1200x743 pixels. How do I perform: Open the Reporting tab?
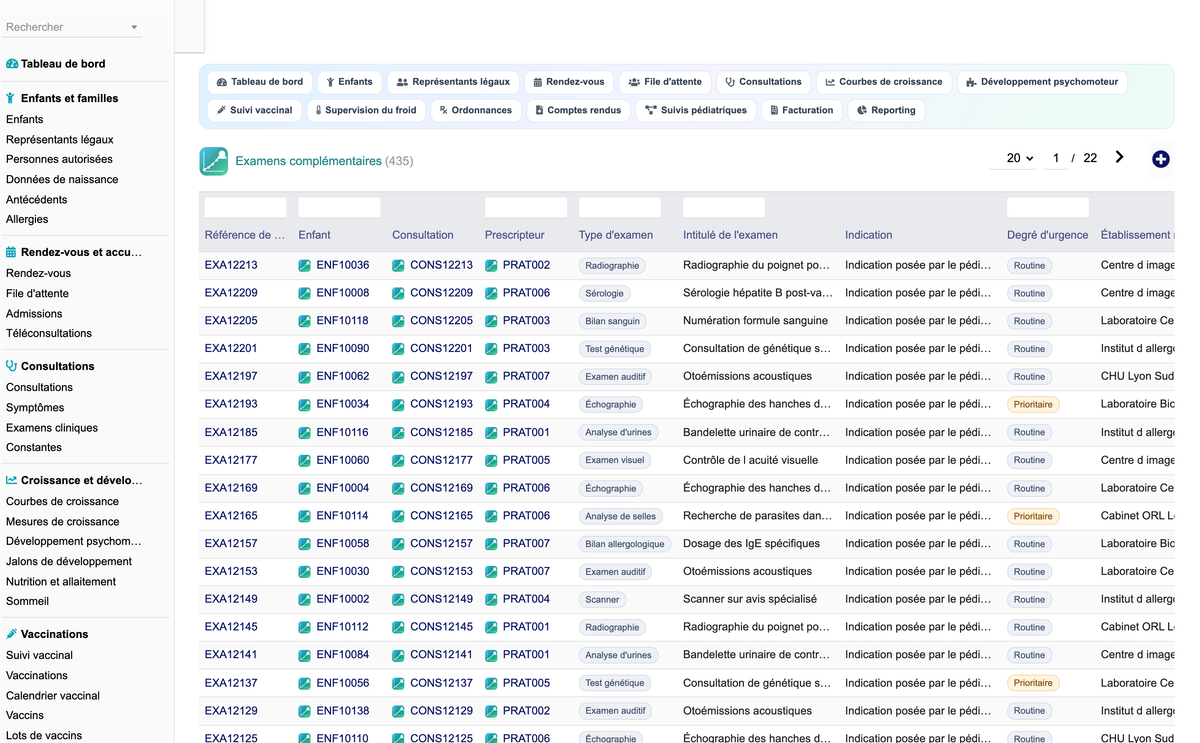(886, 110)
